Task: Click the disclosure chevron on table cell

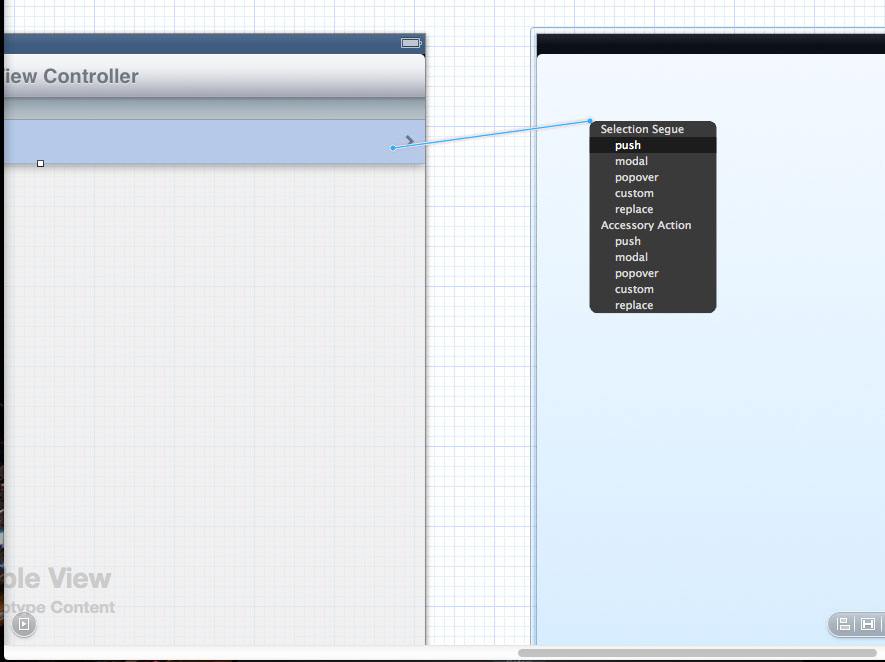Action: point(410,140)
